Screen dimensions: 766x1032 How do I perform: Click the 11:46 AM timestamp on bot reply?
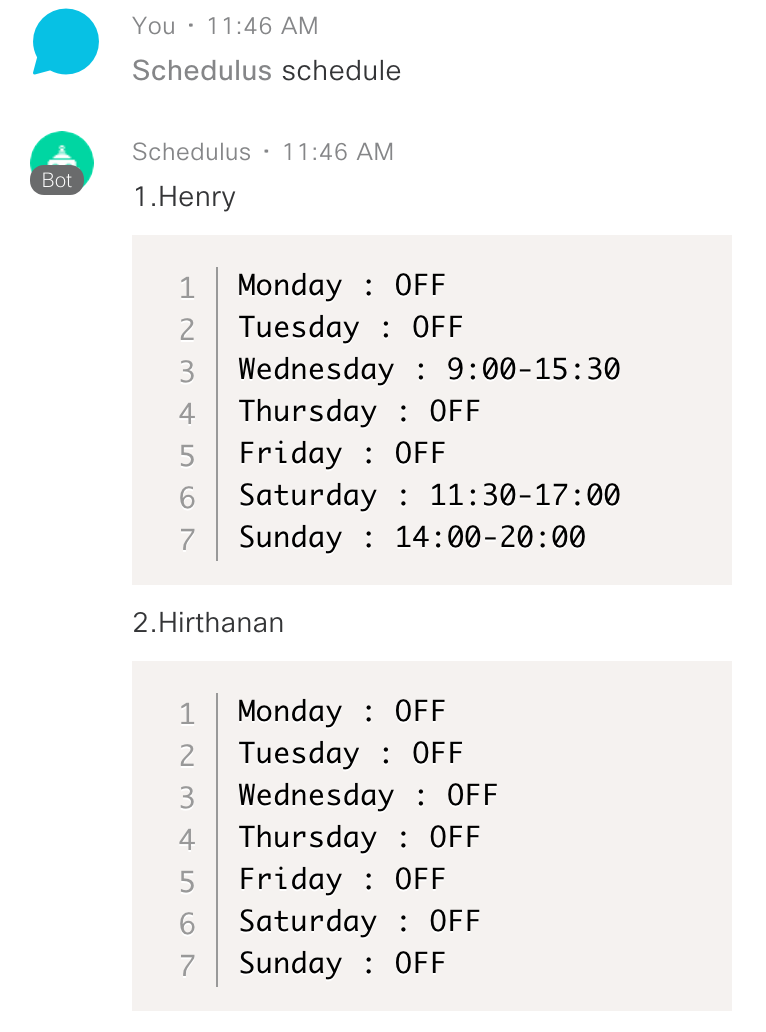338,152
